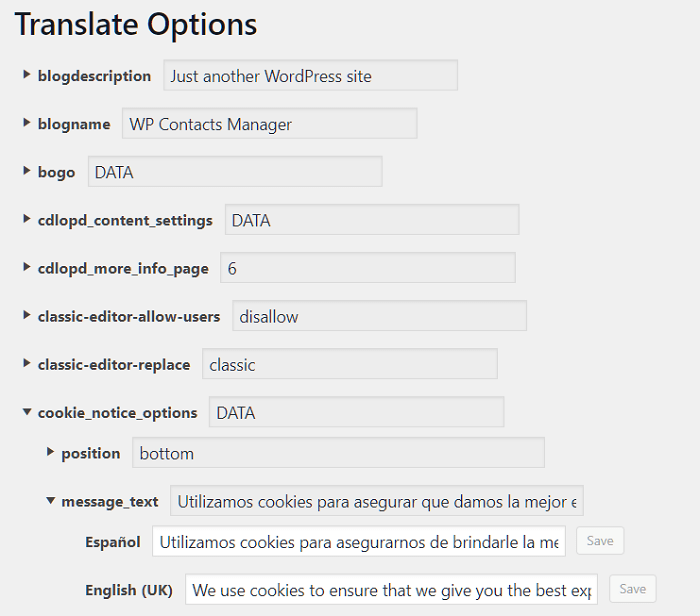The height and width of the screenshot is (616, 700).
Task: Save the English (UK) translation
Action: (x=632, y=589)
